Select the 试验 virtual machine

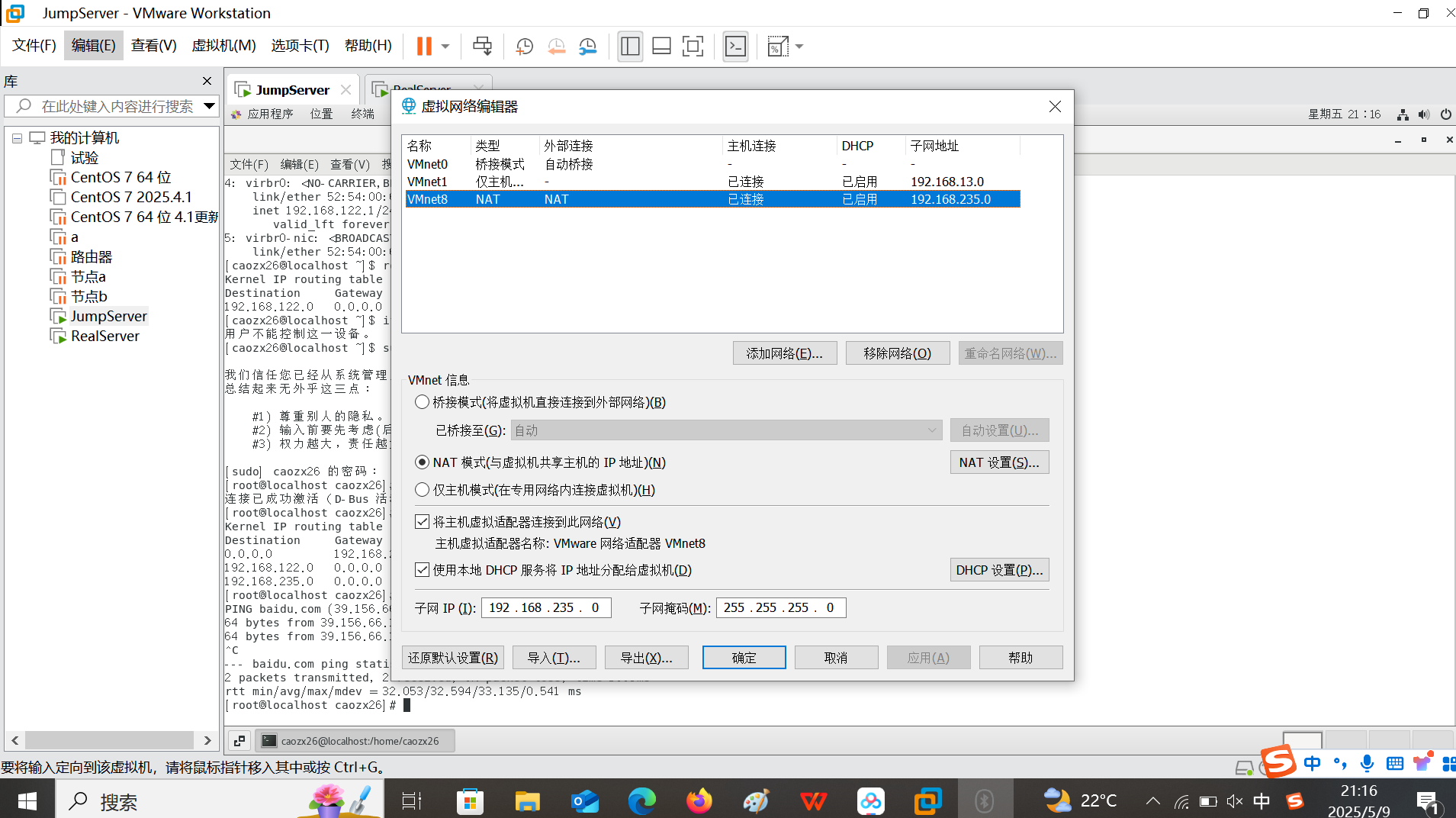pyautogui.click(x=84, y=158)
